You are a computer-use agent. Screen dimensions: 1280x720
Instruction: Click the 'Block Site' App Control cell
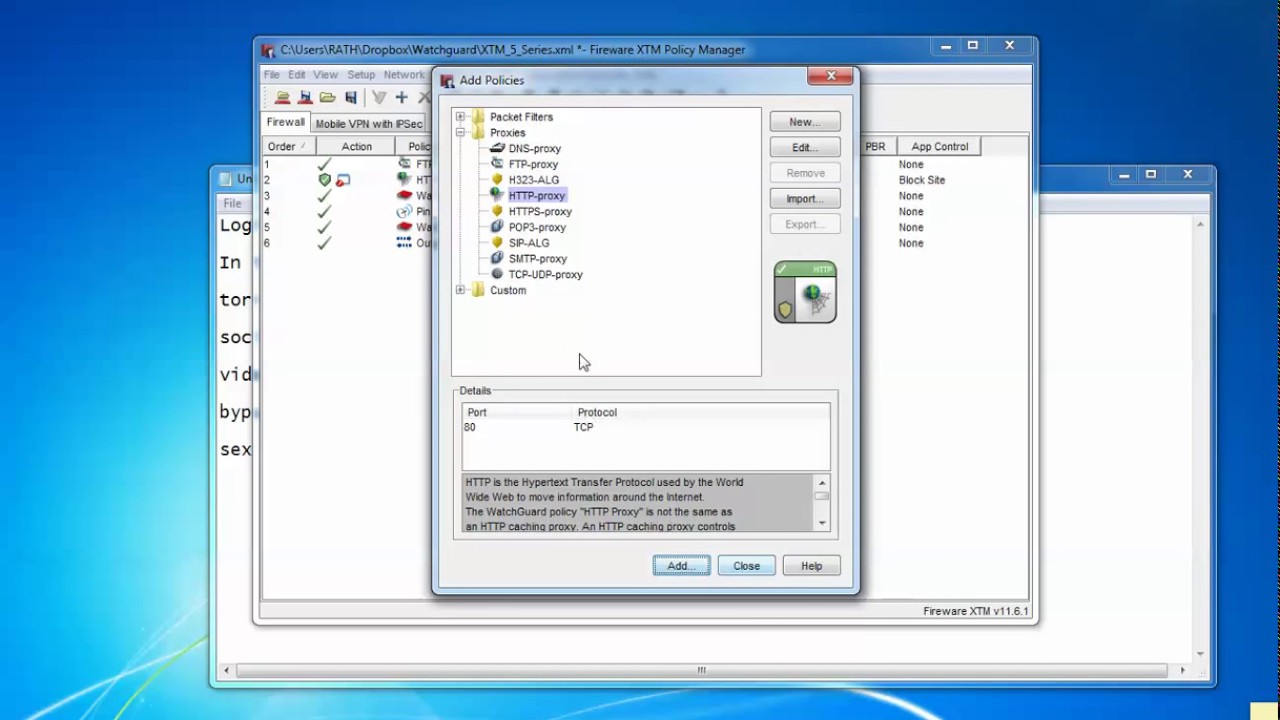(922, 180)
